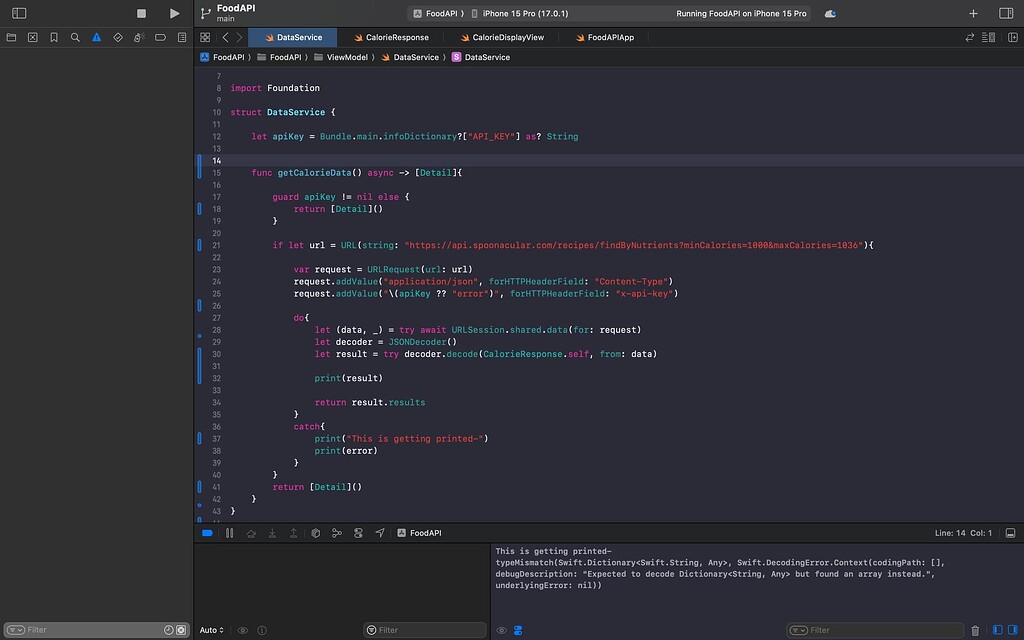This screenshot has width=1024, height=640.
Task: Open the Report navigator
Action: (x=183, y=37)
